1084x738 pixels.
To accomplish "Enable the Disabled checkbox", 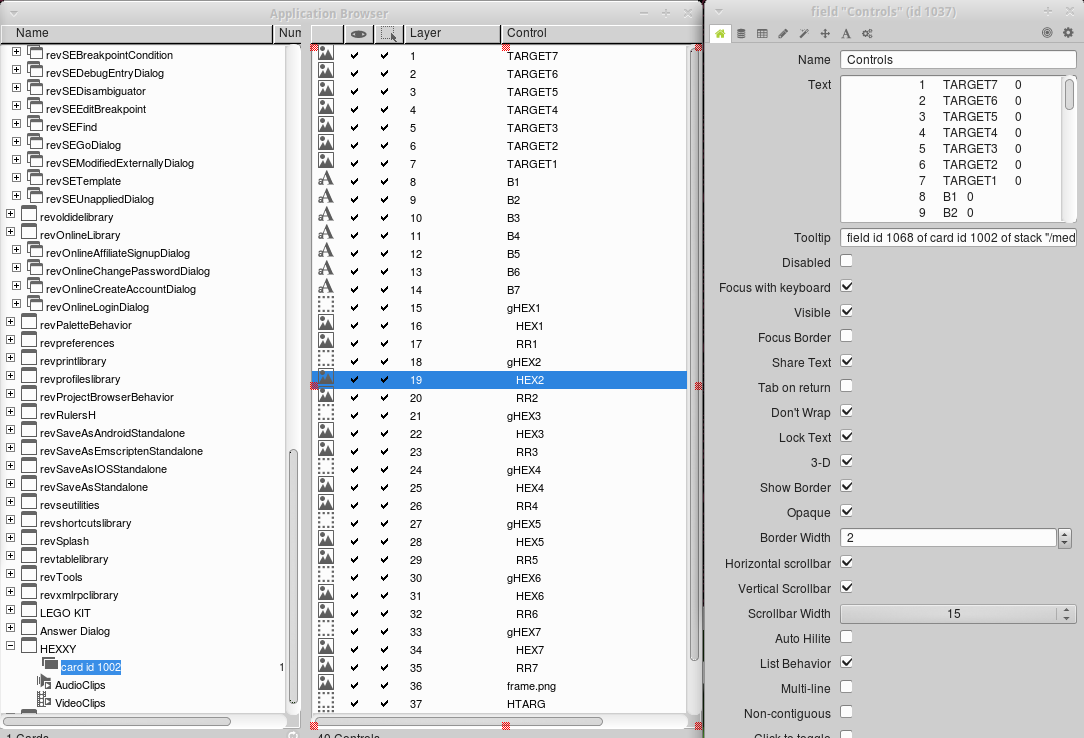I will pyautogui.click(x=847, y=262).
